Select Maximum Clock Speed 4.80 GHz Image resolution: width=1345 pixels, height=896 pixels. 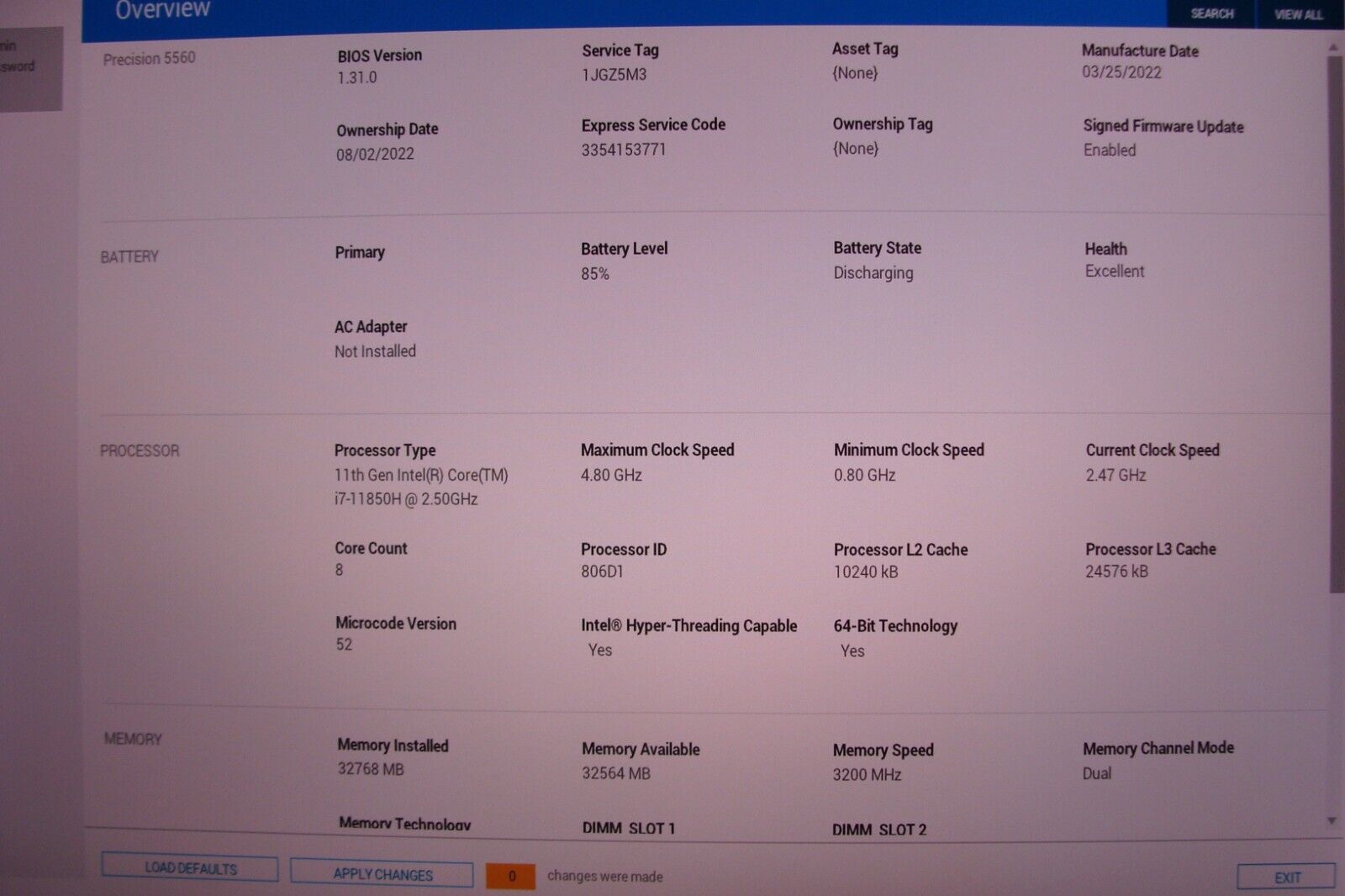pos(611,475)
